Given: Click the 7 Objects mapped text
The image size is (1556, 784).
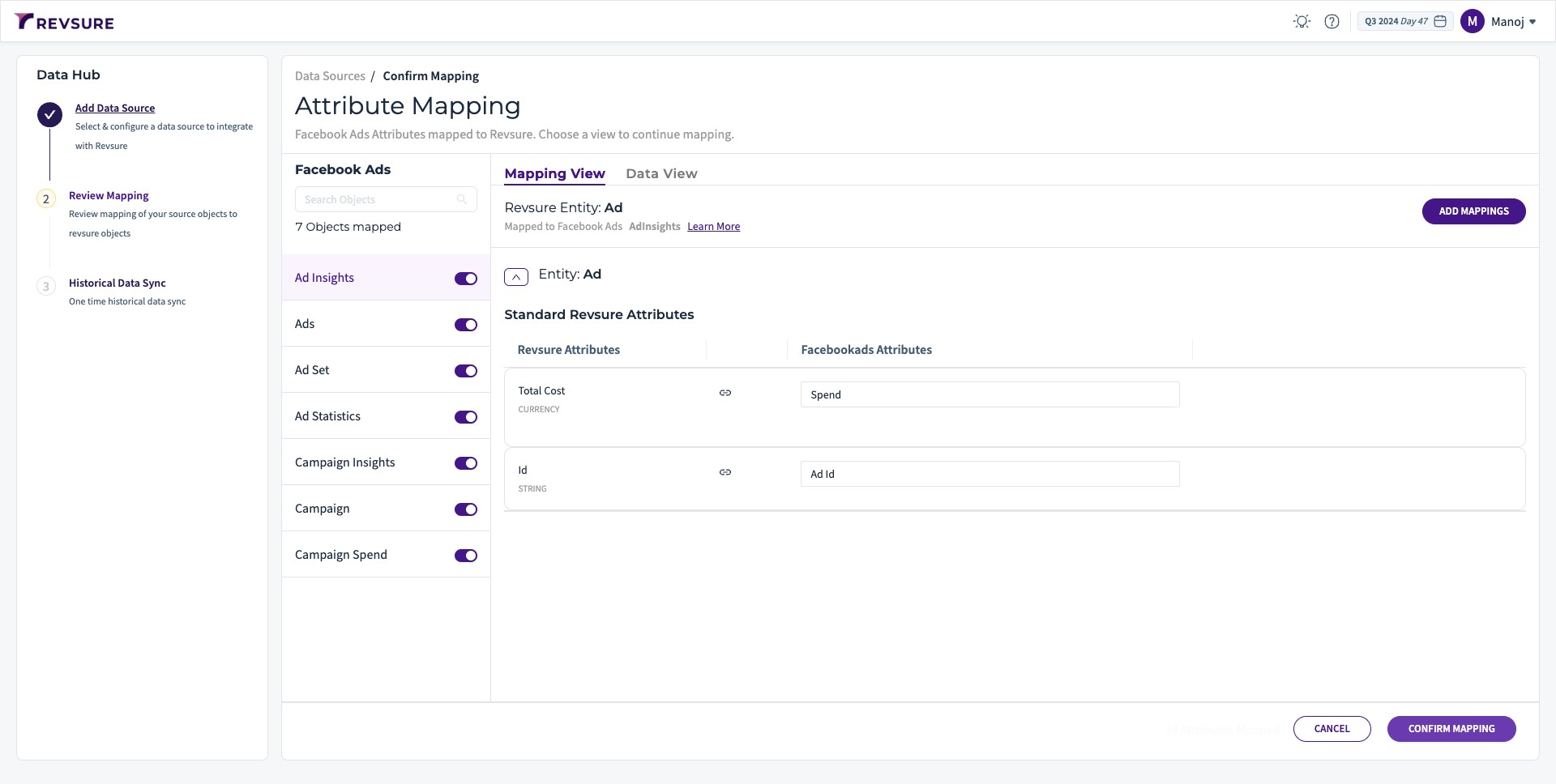Looking at the screenshot, I should [x=348, y=227].
